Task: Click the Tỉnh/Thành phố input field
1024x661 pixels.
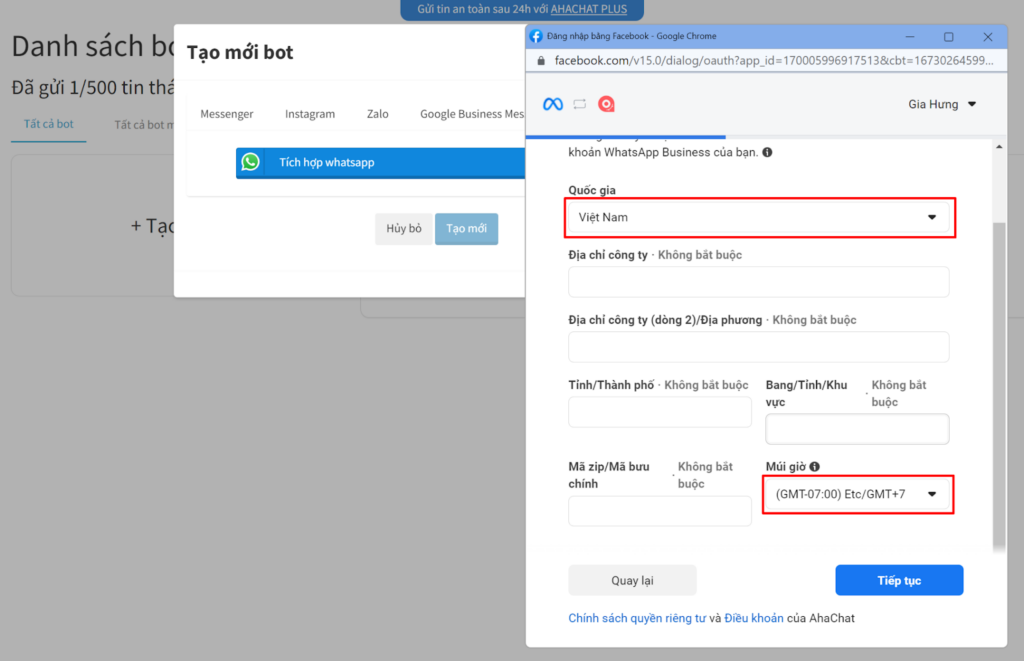Action: 660,412
